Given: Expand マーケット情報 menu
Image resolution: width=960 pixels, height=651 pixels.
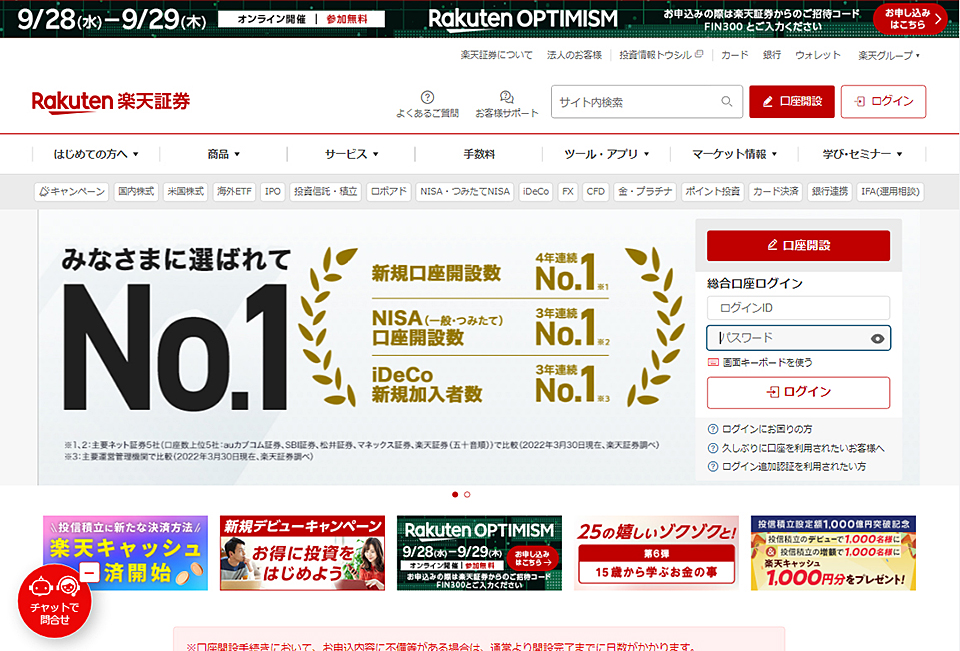Looking at the screenshot, I should click(x=734, y=154).
